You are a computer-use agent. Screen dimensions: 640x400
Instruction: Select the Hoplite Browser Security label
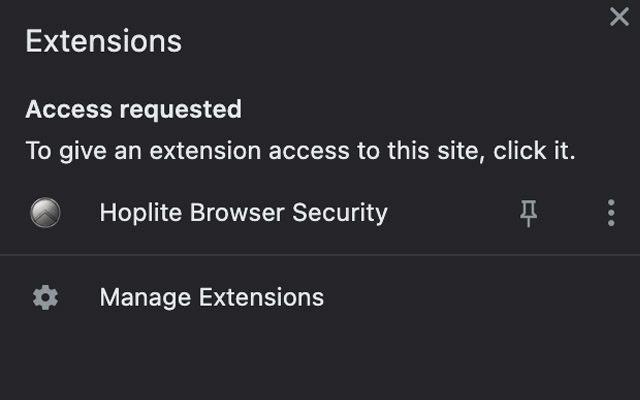click(x=243, y=212)
